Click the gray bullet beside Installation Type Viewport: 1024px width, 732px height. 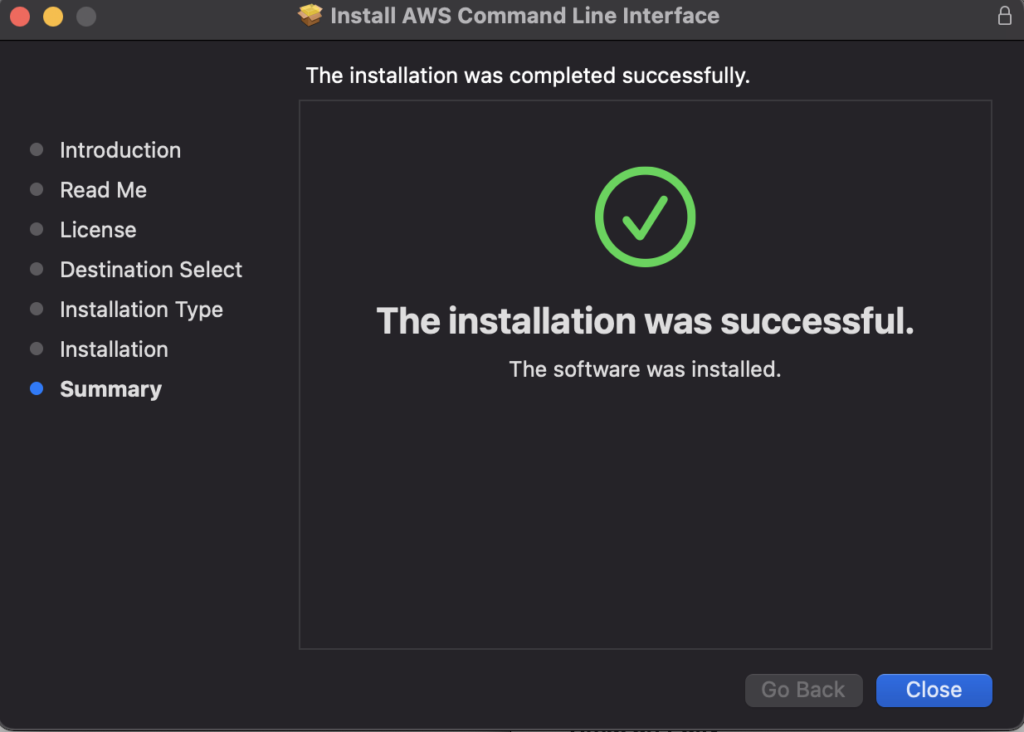point(36,309)
